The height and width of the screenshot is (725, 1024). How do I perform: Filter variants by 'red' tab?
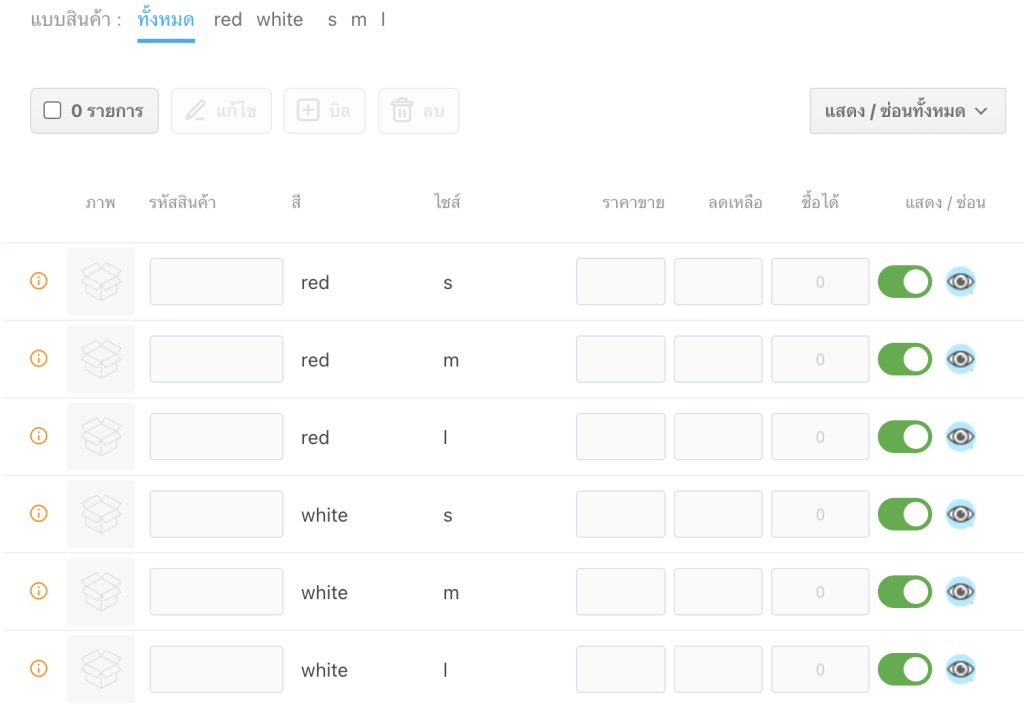[x=228, y=20]
